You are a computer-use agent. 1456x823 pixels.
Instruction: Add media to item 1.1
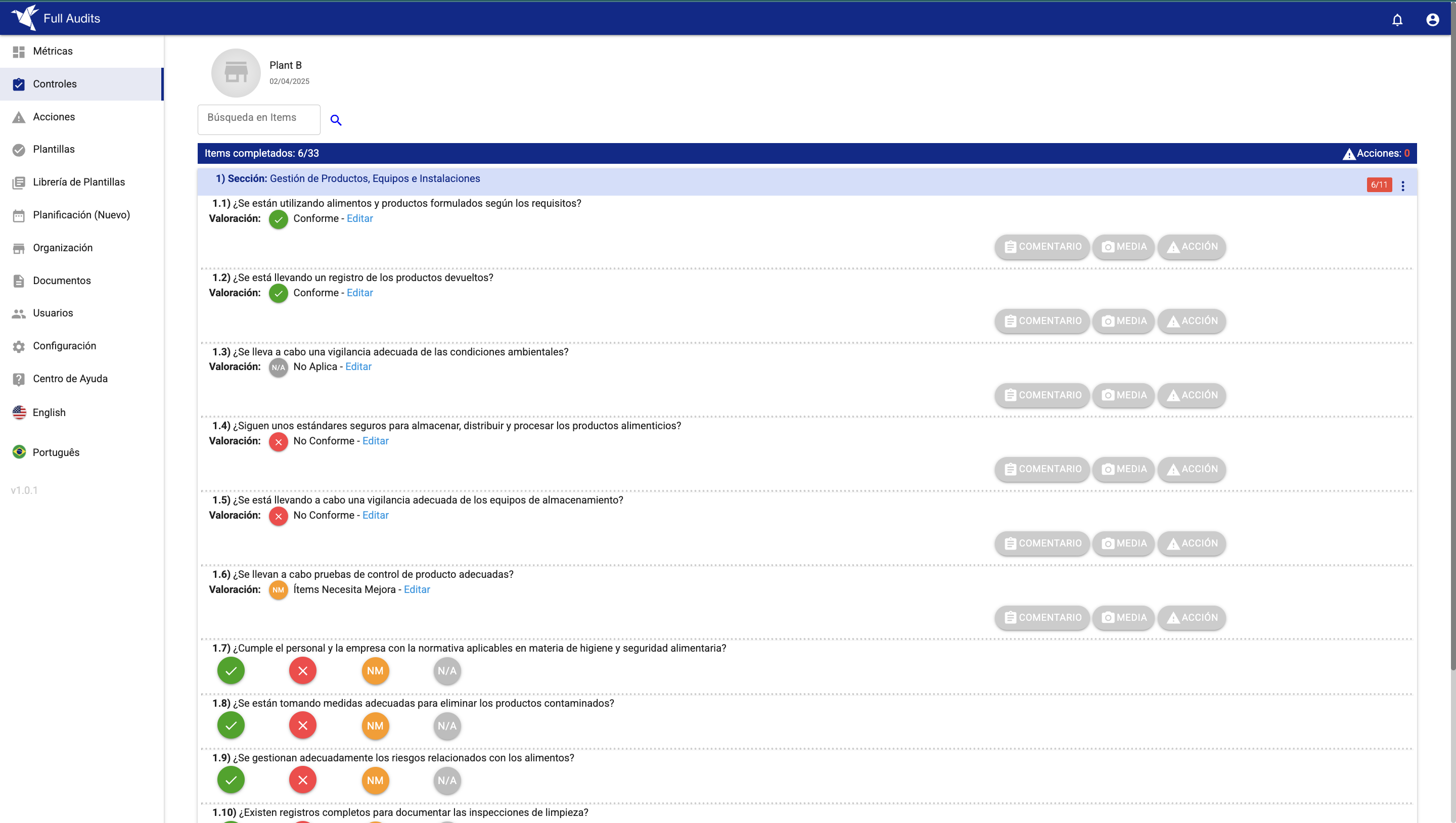tap(1123, 247)
